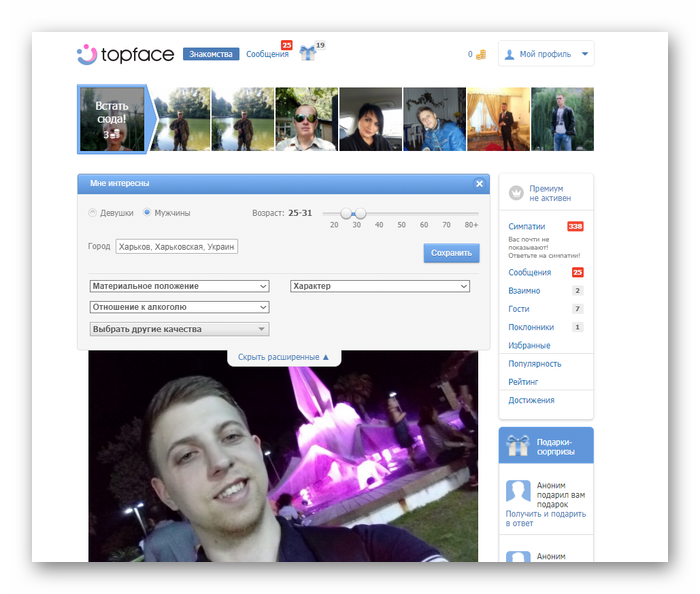Open the 'Выбрать другие качества' dropdown

click(x=179, y=329)
